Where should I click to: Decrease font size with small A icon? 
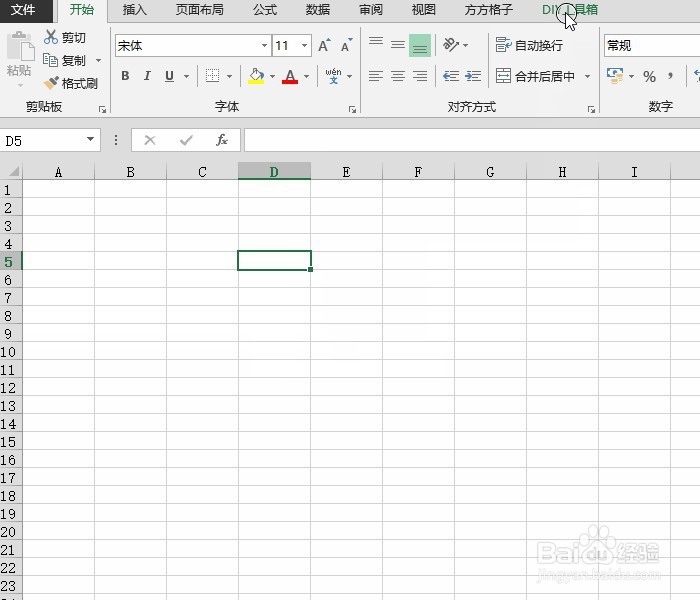[x=346, y=46]
